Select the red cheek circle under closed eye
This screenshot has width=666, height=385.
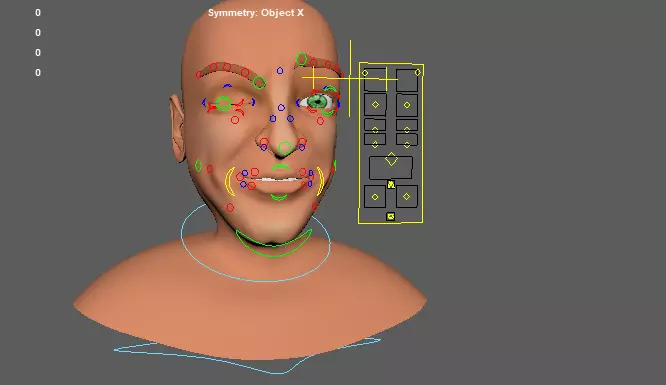(x=235, y=120)
